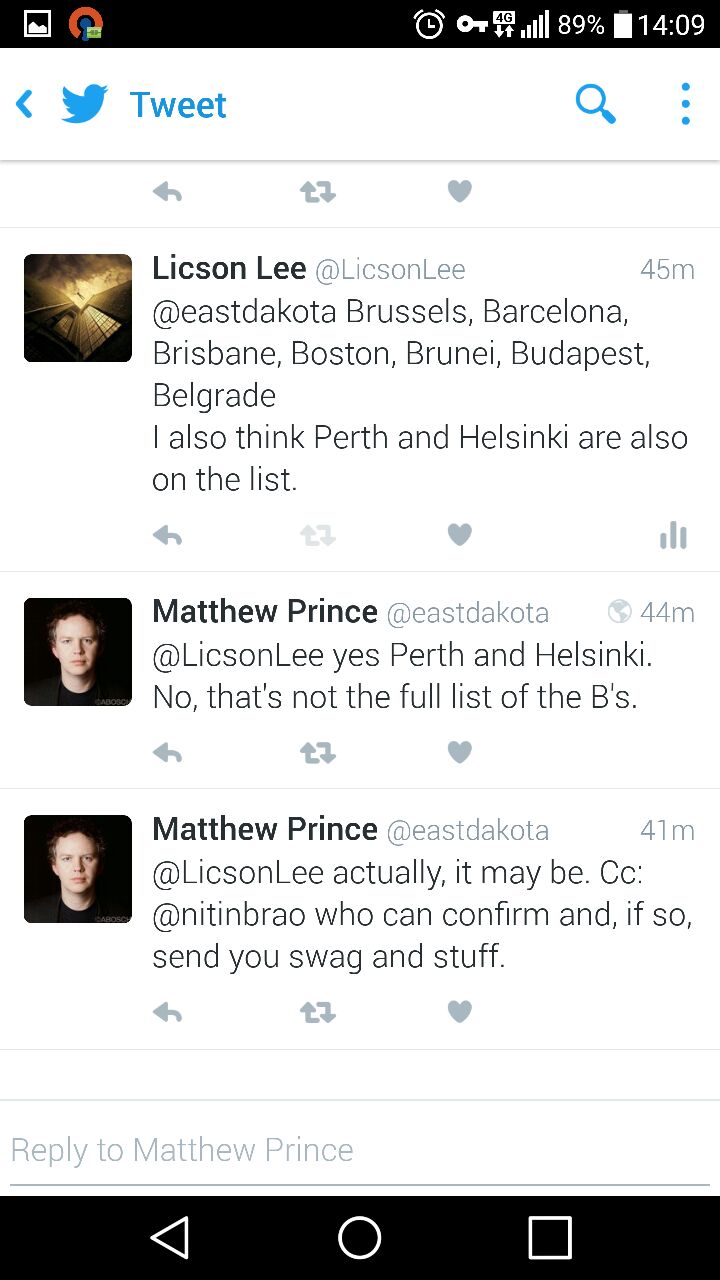Like Licson Lee's tweet about Brussels

(x=459, y=536)
